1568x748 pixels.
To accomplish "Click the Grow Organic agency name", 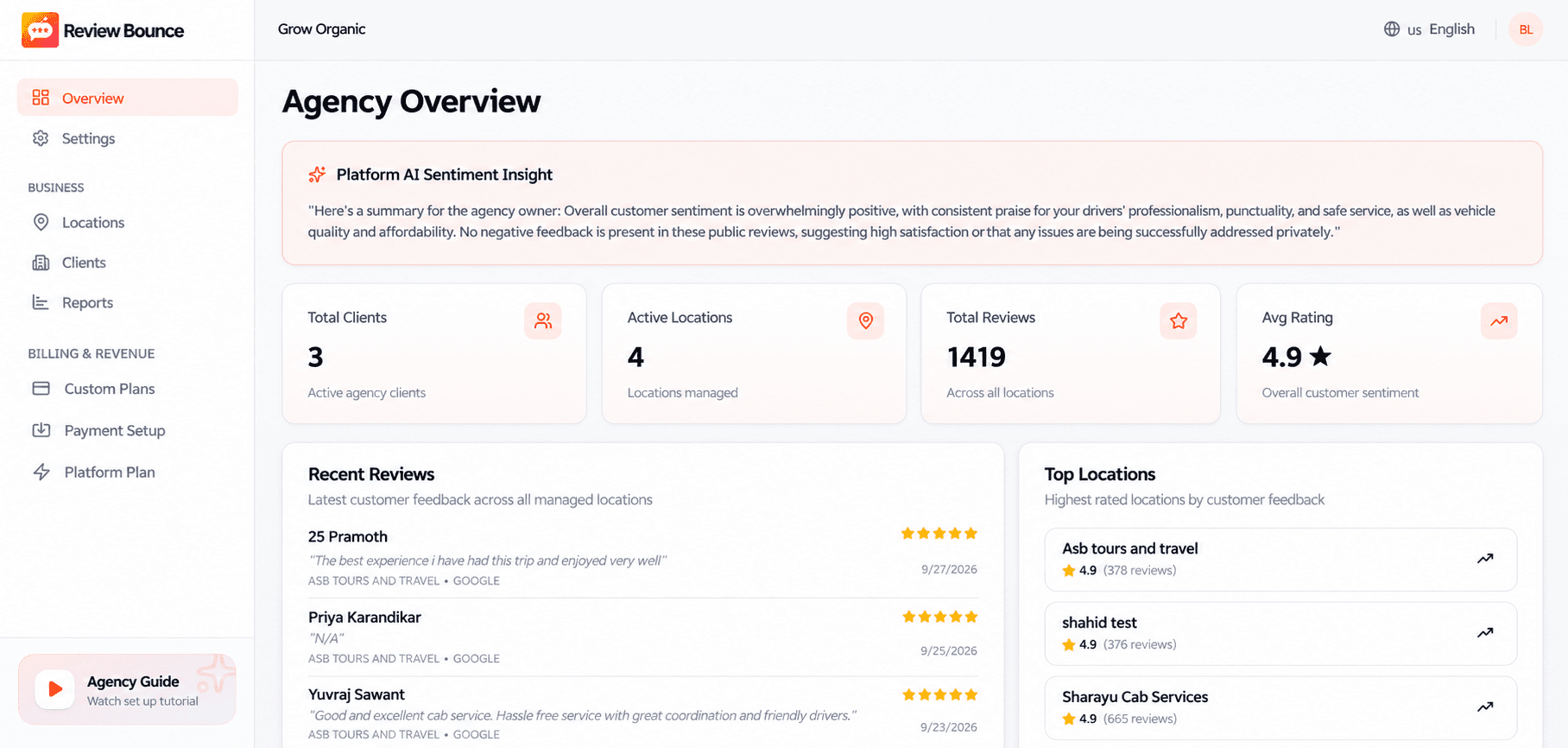I will (321, 29).
